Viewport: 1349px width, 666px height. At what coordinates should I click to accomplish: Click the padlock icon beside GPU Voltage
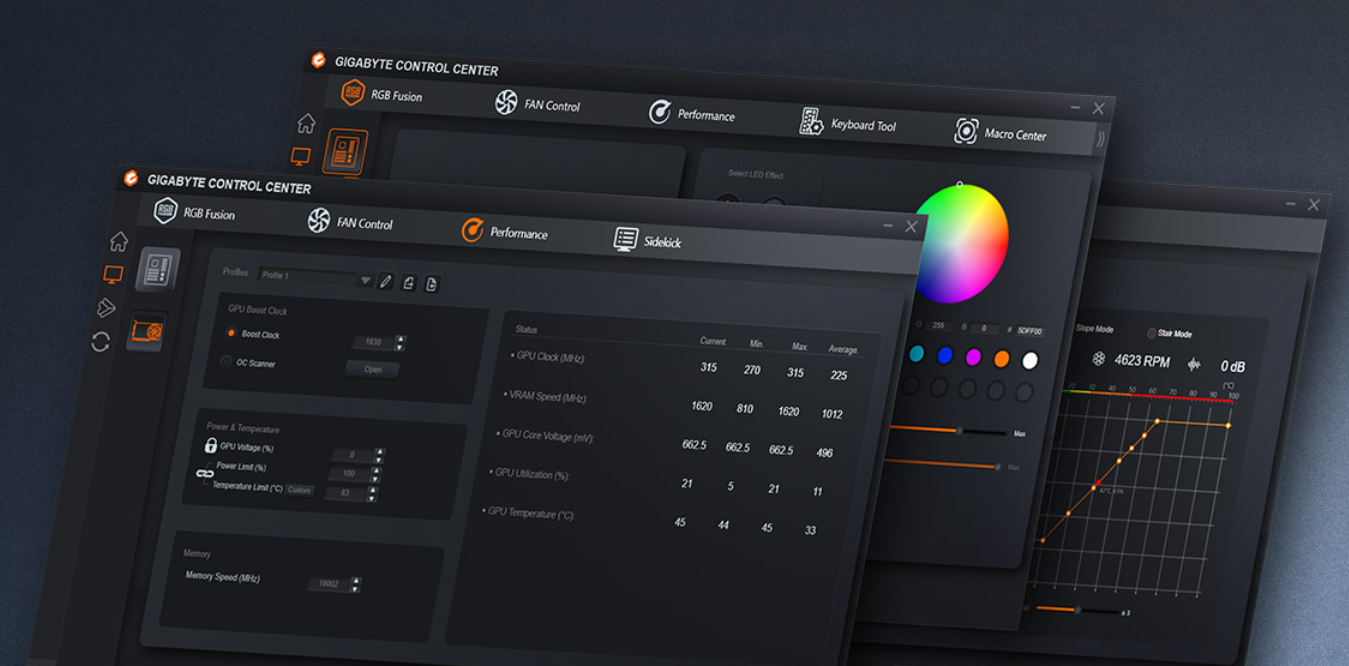point(211,445)
